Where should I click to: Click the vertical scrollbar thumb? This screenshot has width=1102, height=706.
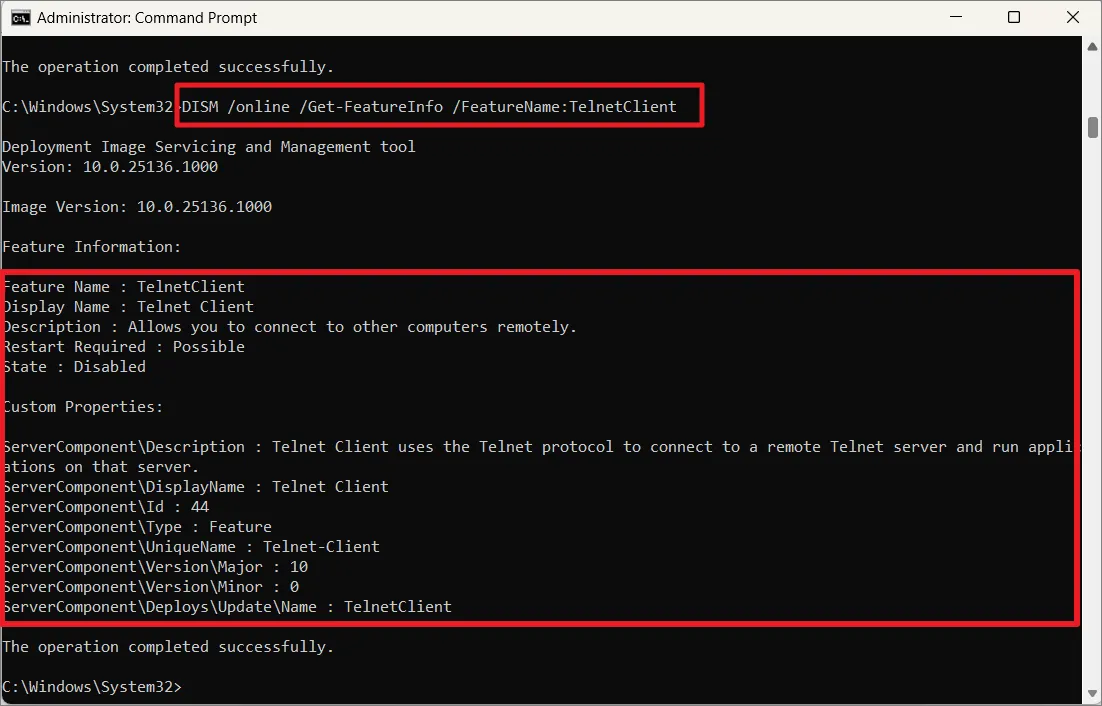(1093, 129)
